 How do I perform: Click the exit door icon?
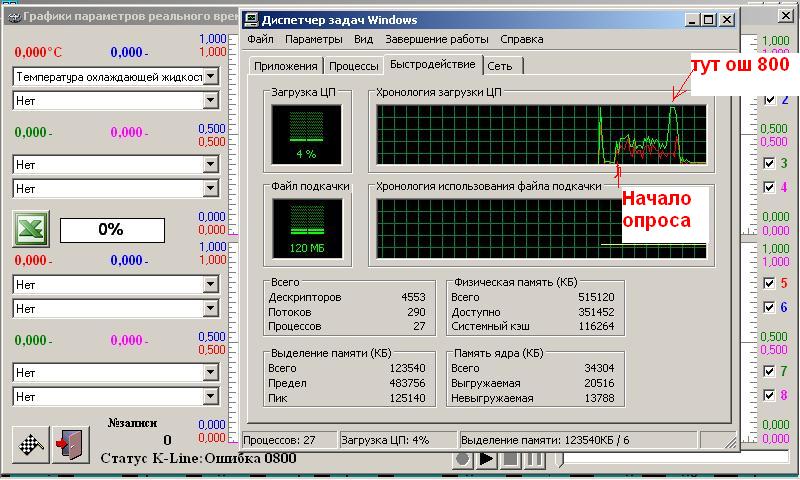64,443
